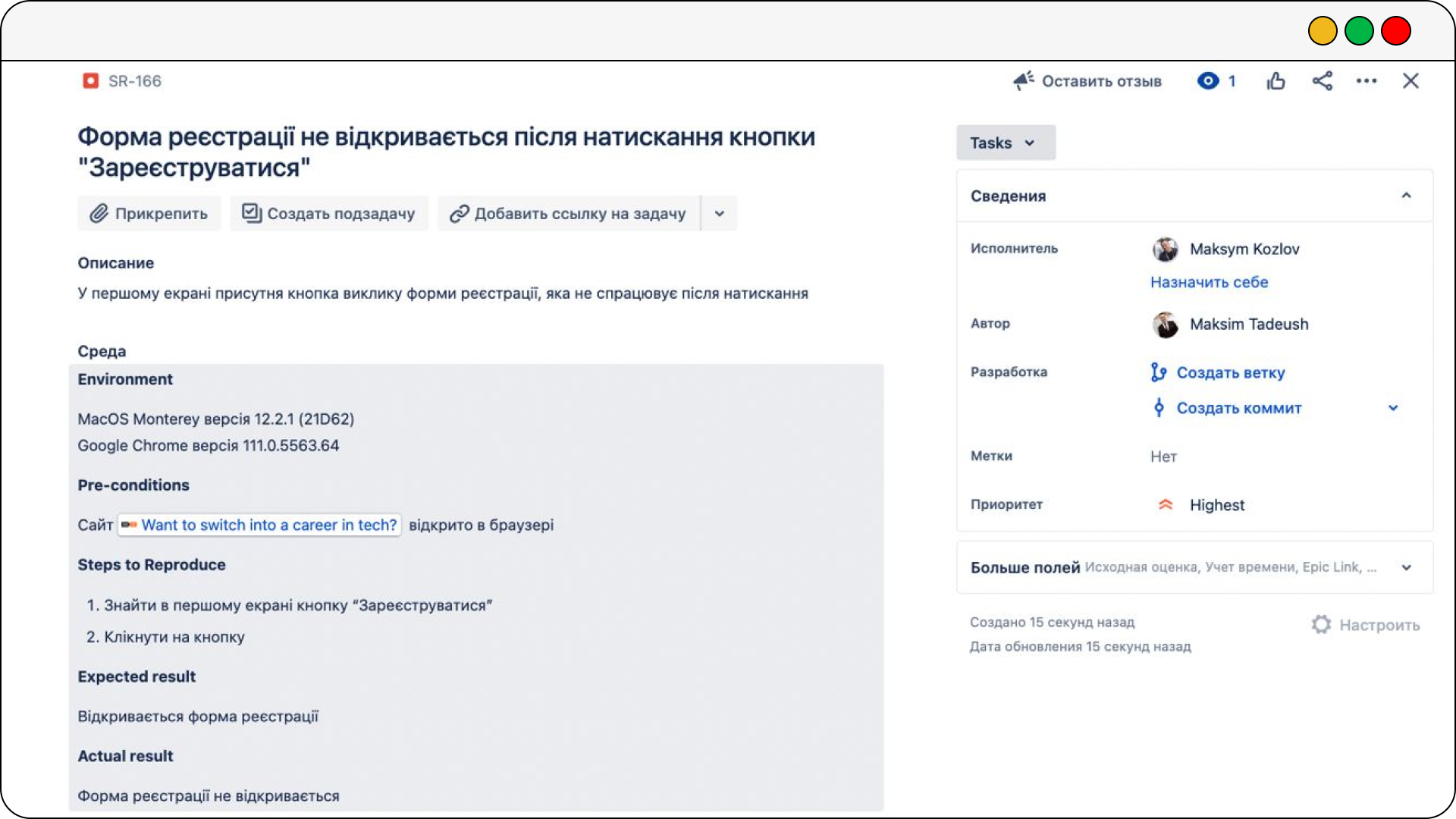Click the Дата обновления timestamp

point(1080,646)
